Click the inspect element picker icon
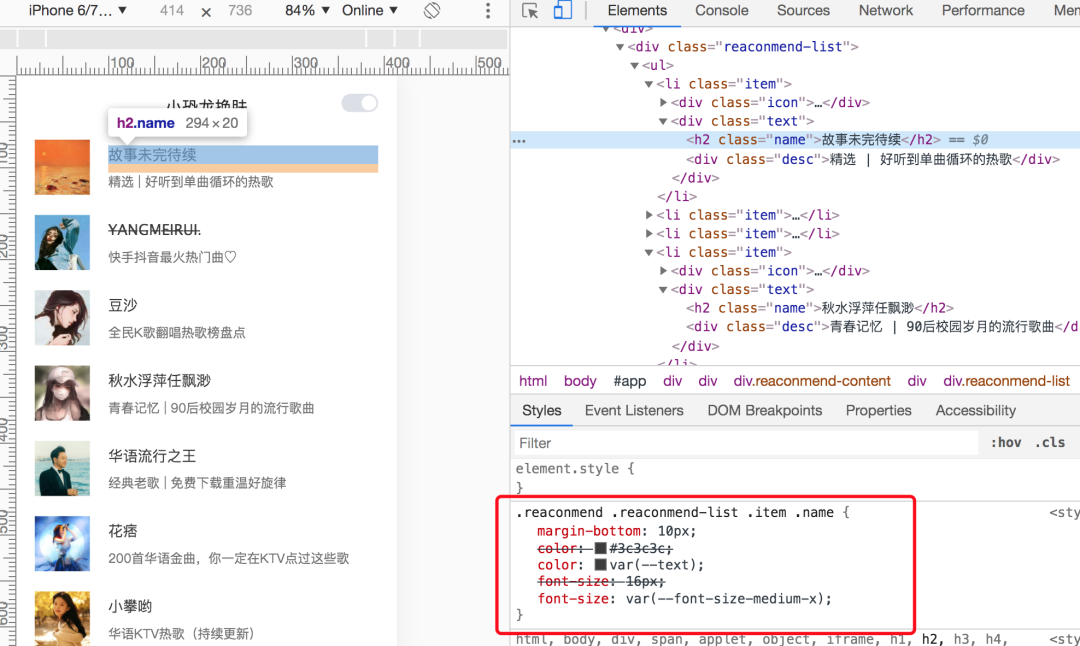Viewport: 1080px width, 646px height. click(x=530, y=10)
